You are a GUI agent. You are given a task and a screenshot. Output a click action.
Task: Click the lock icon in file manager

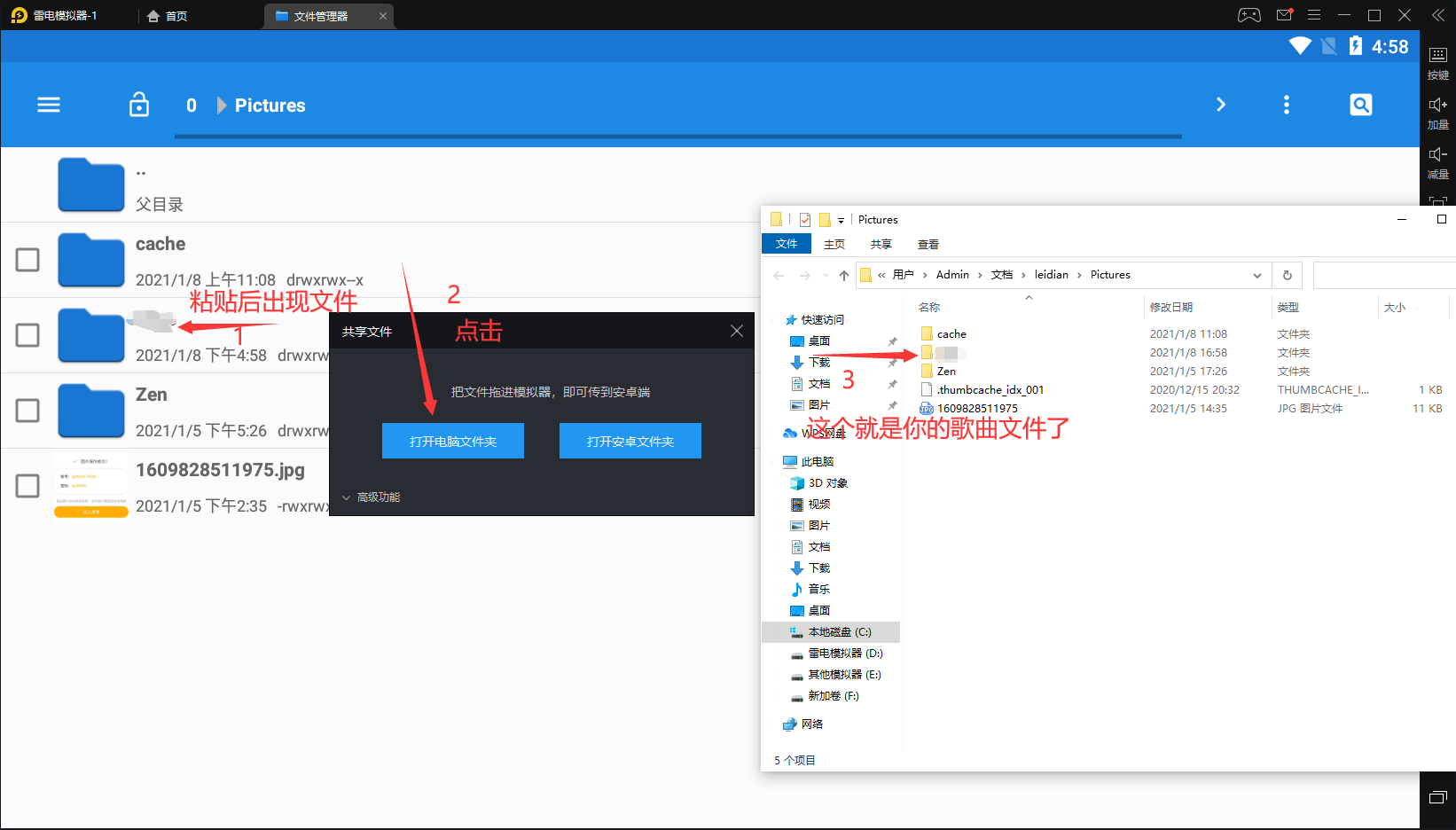tap(139, 105)
